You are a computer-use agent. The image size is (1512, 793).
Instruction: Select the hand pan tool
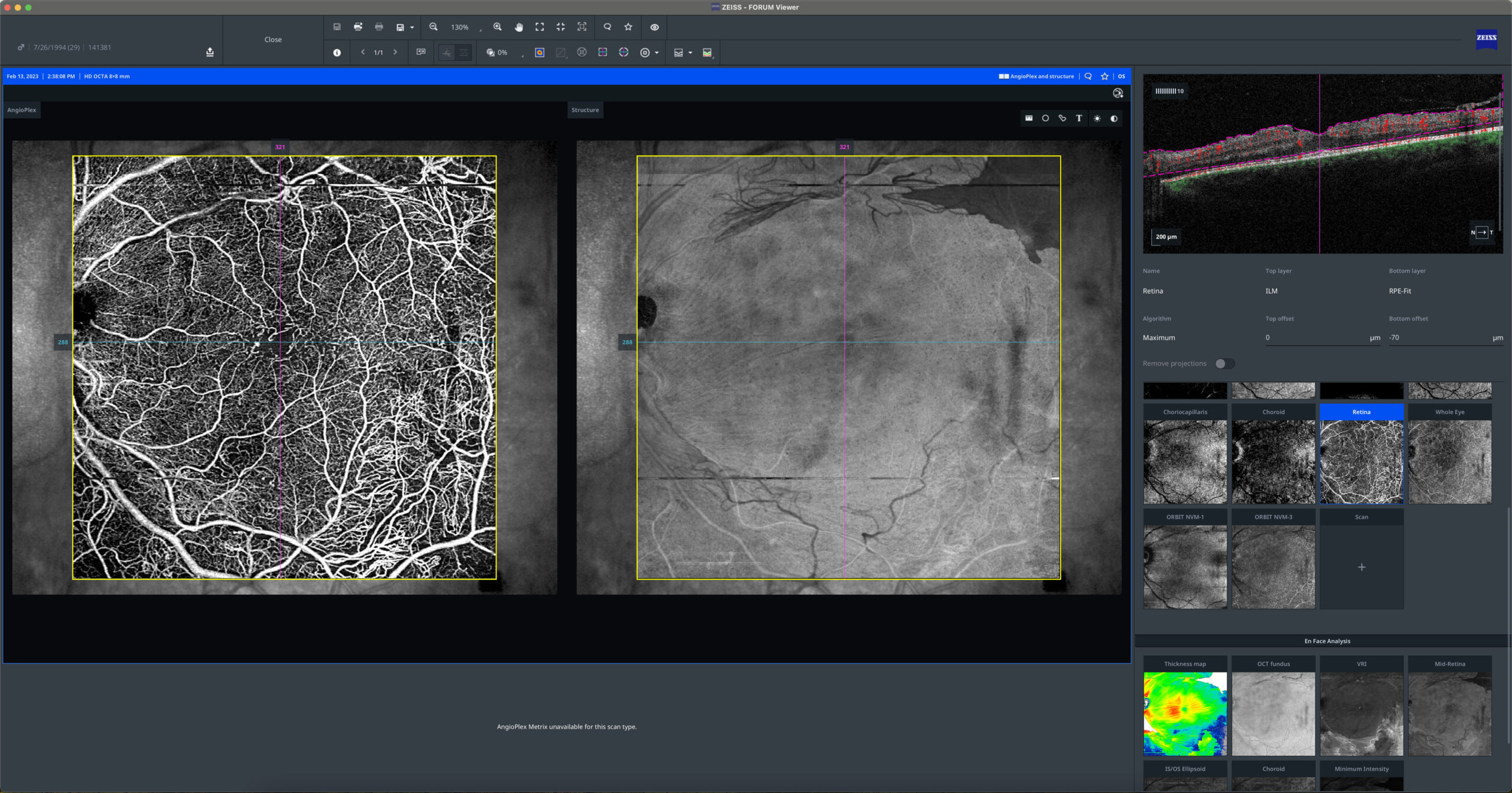click(x=519, y=27)
